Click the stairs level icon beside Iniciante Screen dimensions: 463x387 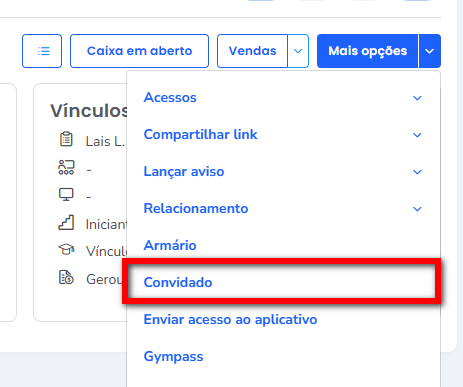pyautogui.click(x=66, y=222)
